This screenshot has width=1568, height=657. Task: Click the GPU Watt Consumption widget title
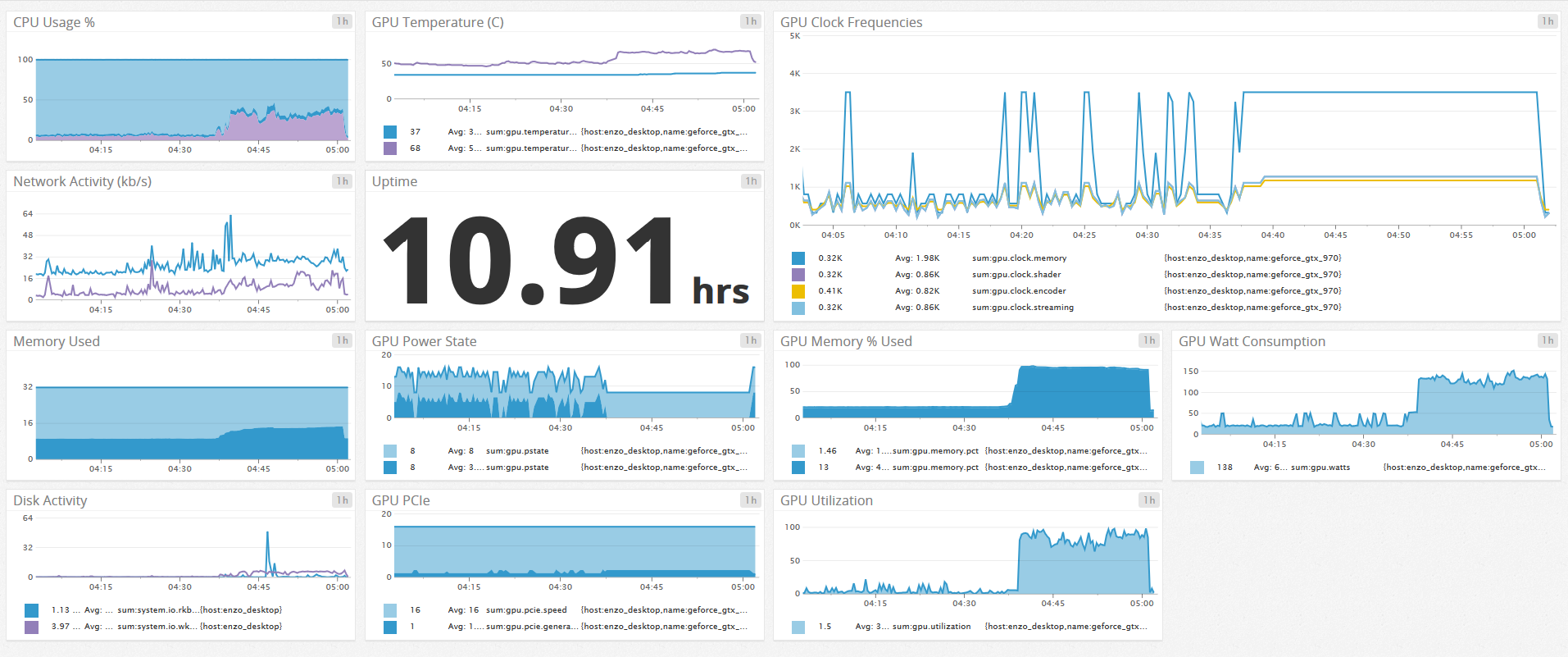click(1252, 341)
